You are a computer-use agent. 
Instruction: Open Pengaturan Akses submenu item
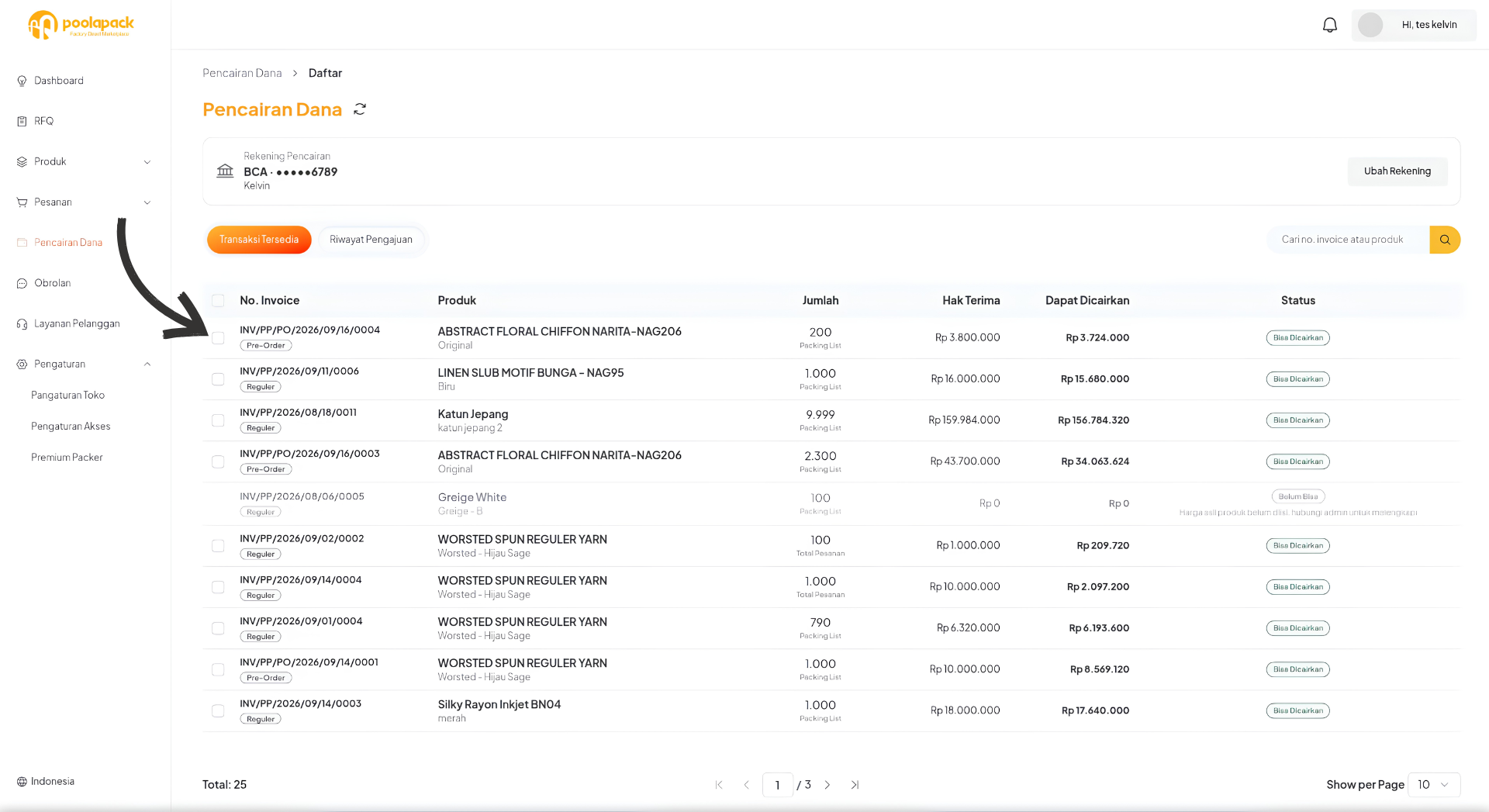71,427
